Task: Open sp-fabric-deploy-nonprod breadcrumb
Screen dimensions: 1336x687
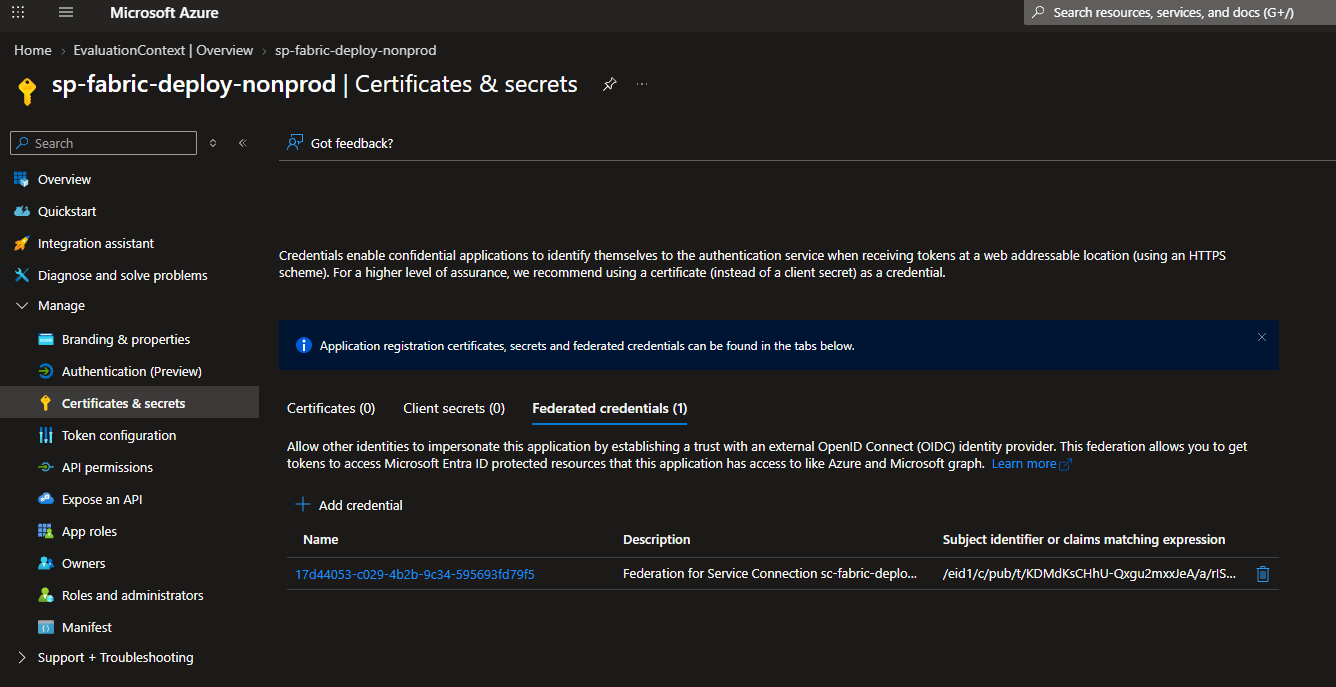Action: pos(356,50)
